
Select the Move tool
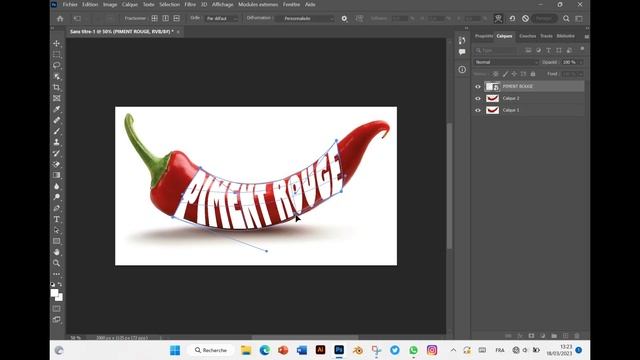[x=57, y=43]
